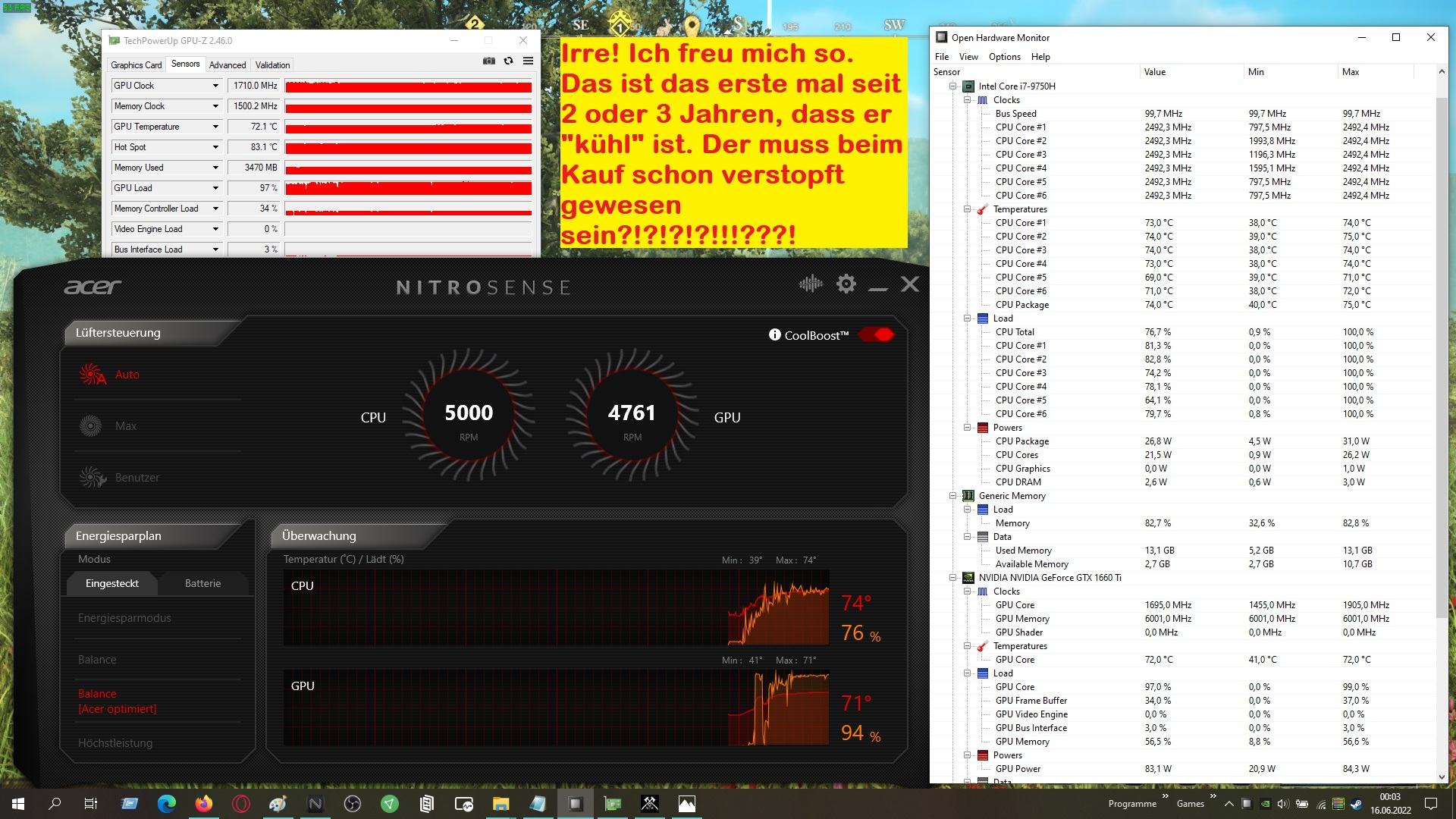Viewport: 1456px width, 819px height.
Task: Open taskbar clock and date
Action: tap(1390, 804)
